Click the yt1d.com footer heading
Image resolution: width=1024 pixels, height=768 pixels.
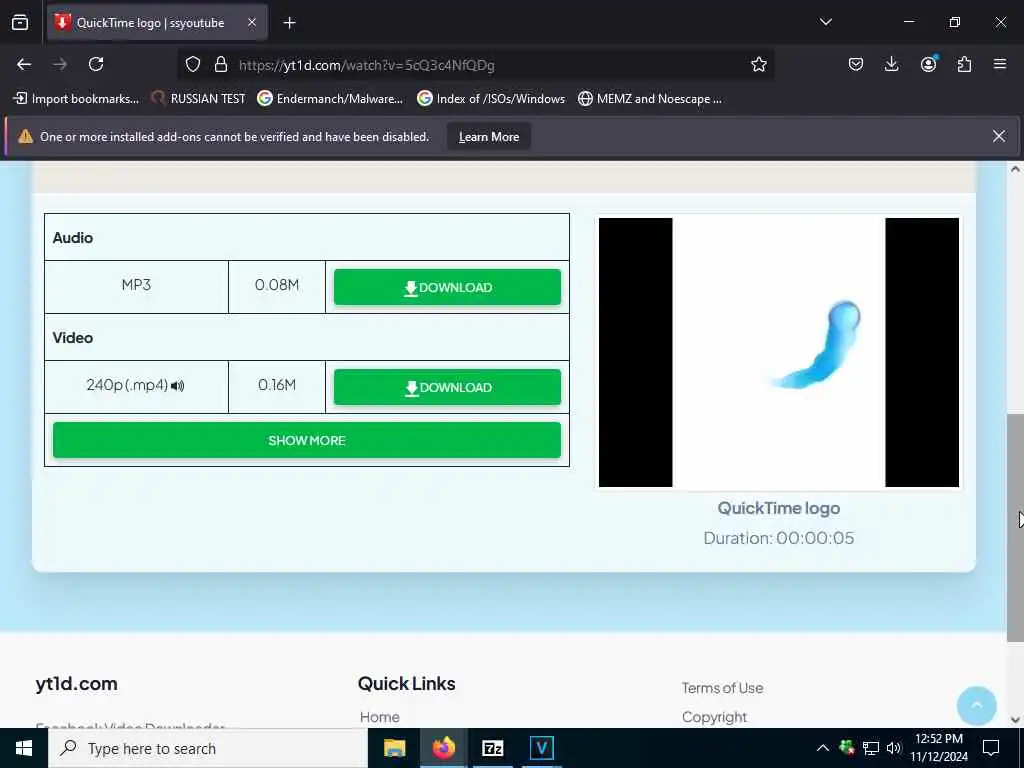76,684
